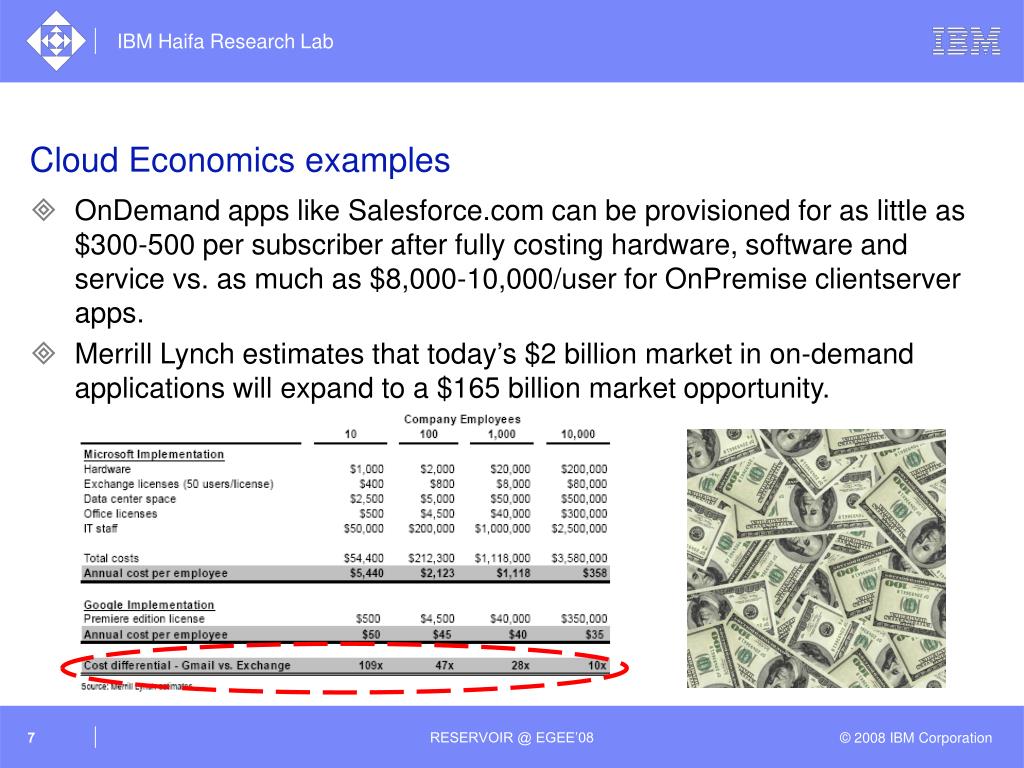Image resolution: width=1024 pixels, height=768 pixels.
Task: Click the slide number 7 in footer
Action: (31, 738)
